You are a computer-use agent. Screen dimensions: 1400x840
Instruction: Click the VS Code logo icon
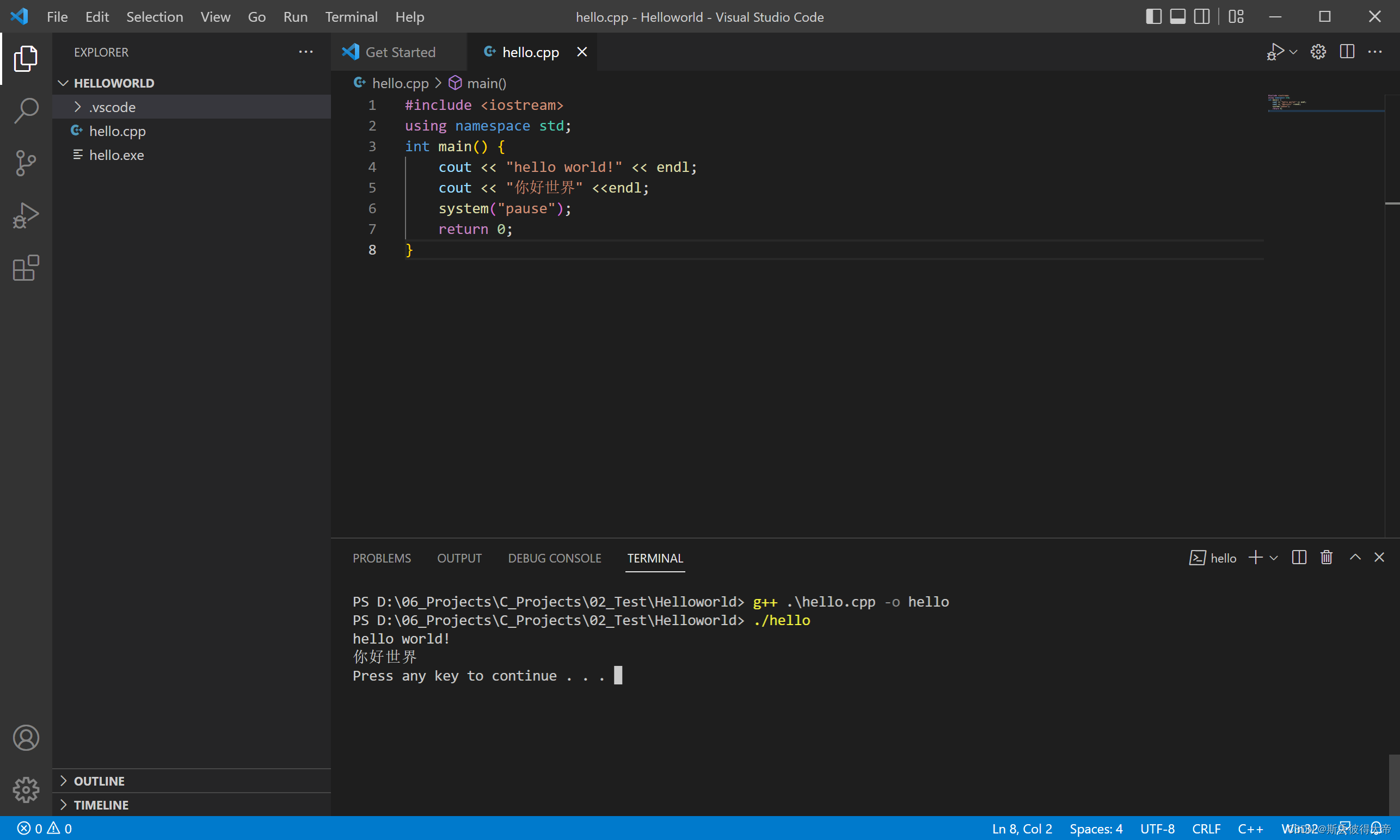19,16
